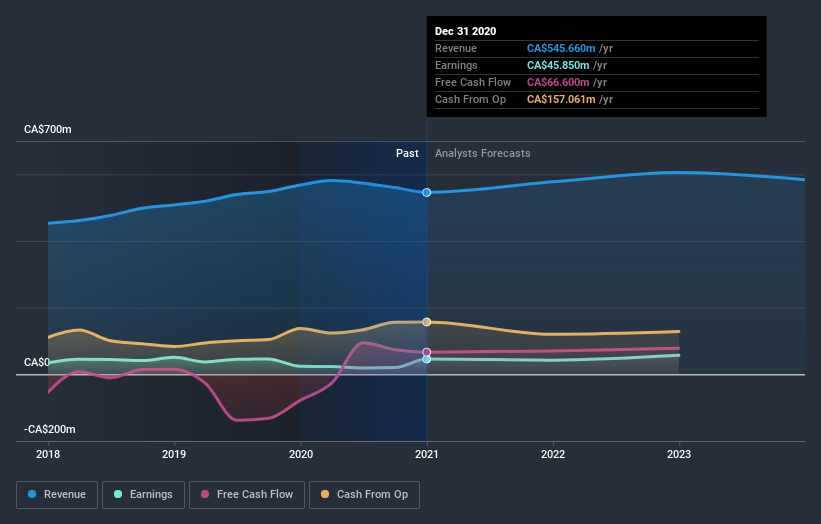Click the CA$700m y-axis label

pyautogui.click(x=48, y=129)
